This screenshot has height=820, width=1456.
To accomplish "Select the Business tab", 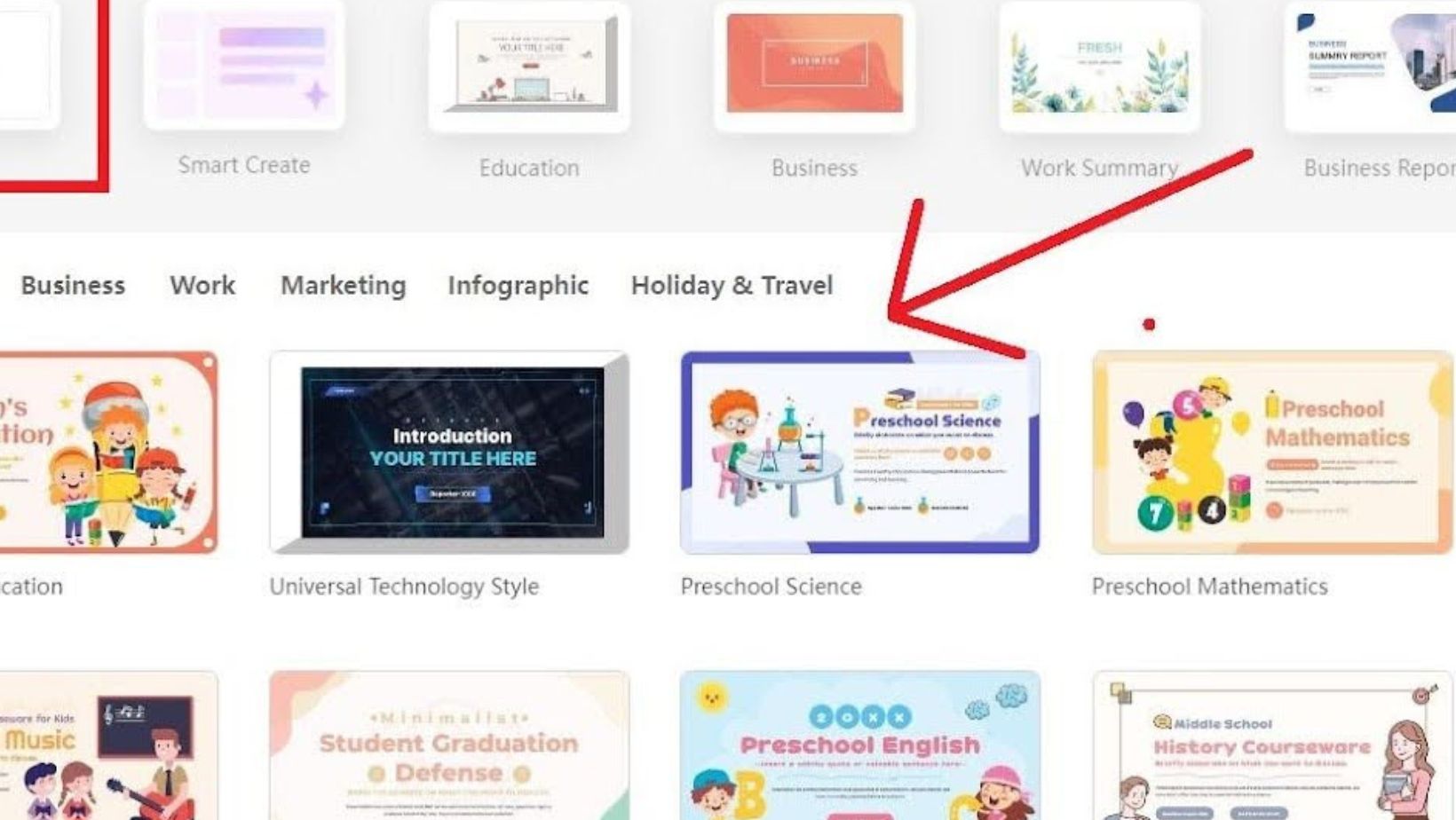I will (73, 286).
